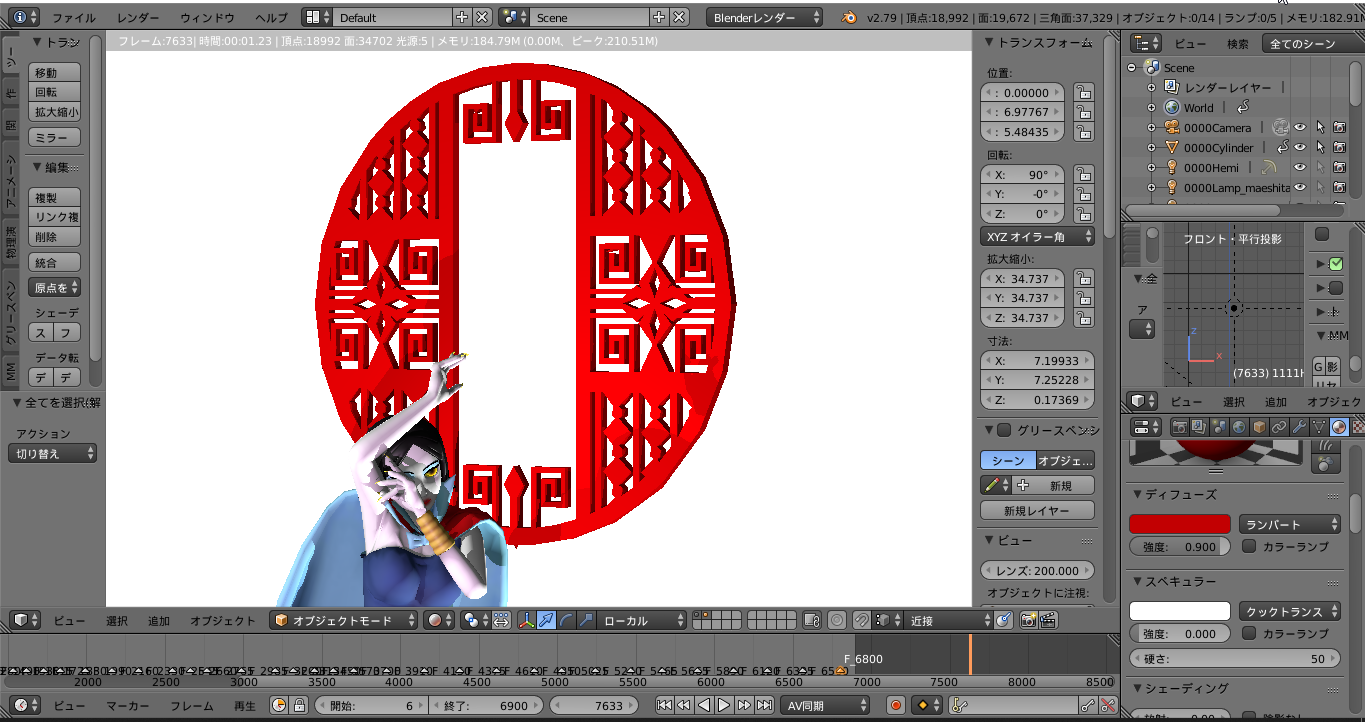Open the AV sync mode dropdown
This screenshot has height=722, width=1365.
click(x=826, y=705)
